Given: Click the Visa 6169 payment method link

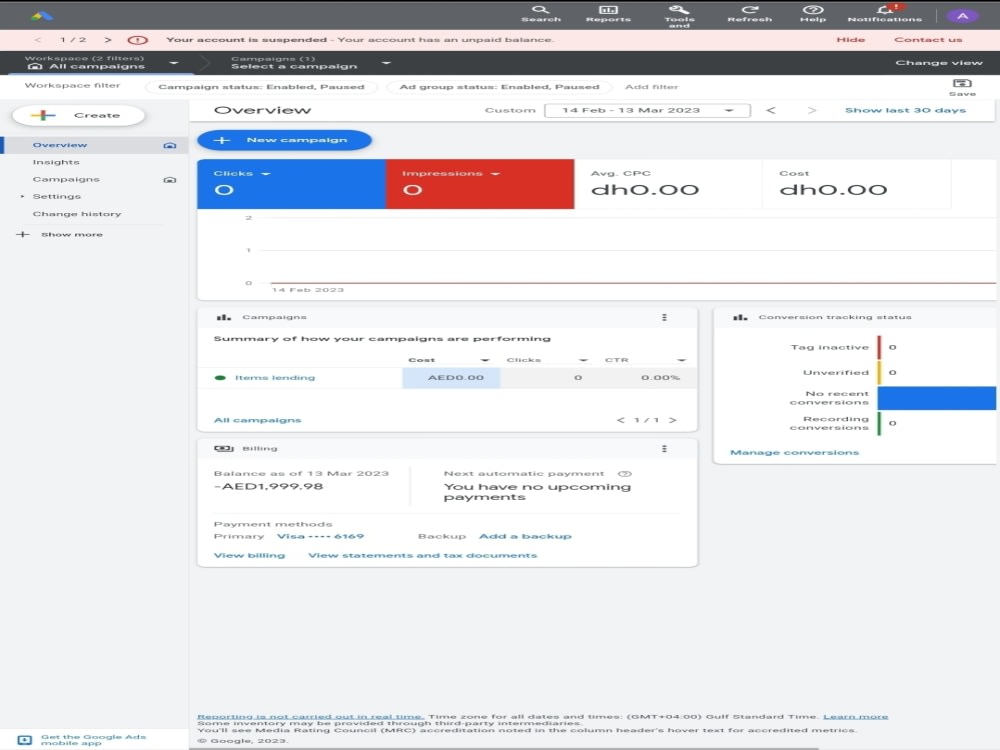Looking at the screenshot, I should (320, 536).
